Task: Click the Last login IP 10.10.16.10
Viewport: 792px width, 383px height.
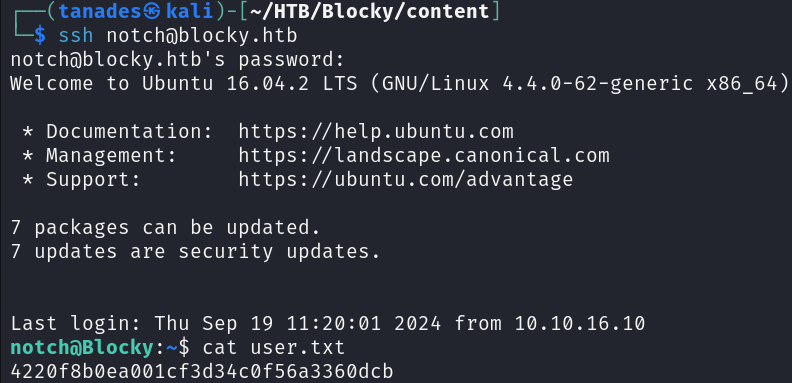Action: (x=580, y=323)
